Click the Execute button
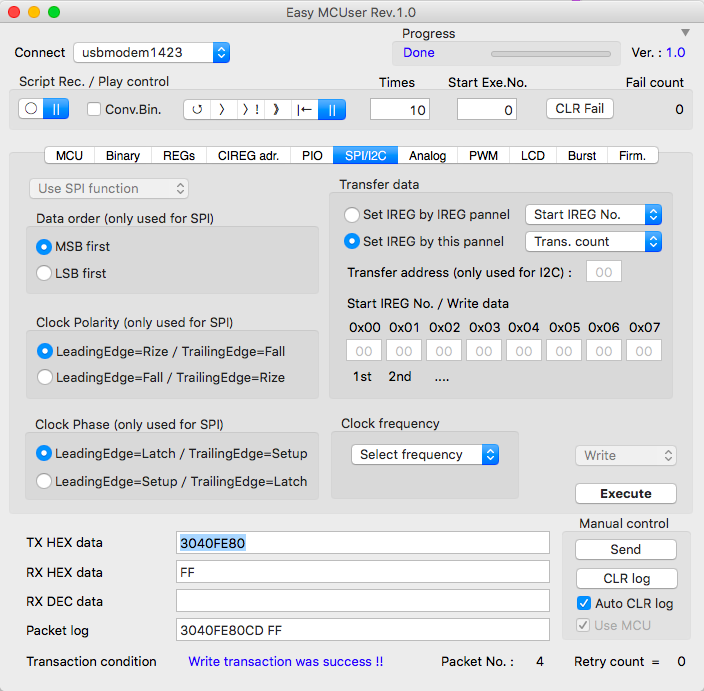This screenshot has height=691, width=704. tap(626, 493)
